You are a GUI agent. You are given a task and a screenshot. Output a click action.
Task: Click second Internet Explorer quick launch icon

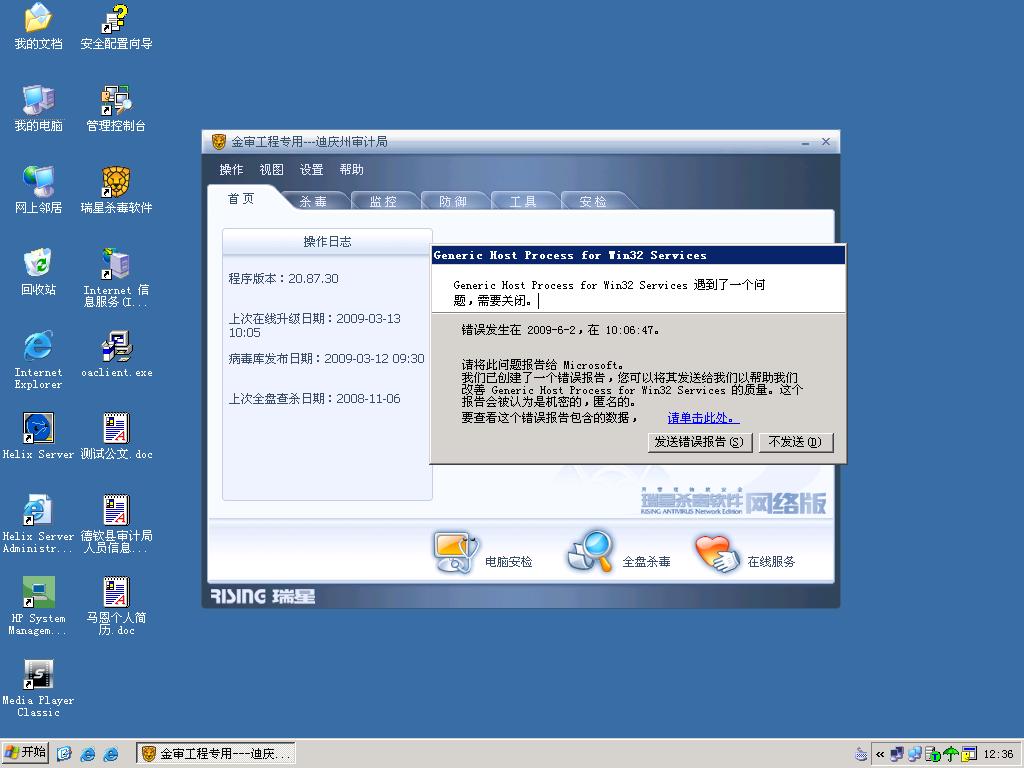(111, 754)
